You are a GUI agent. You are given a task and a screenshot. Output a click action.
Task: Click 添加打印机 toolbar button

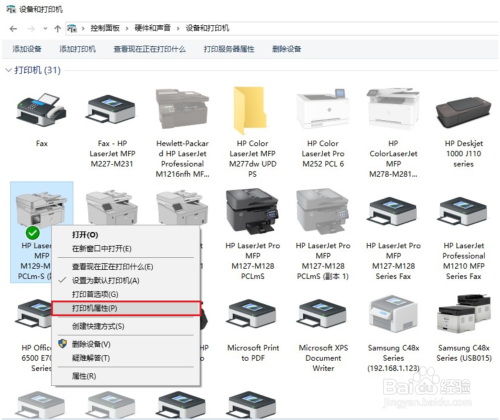[77, 49]
